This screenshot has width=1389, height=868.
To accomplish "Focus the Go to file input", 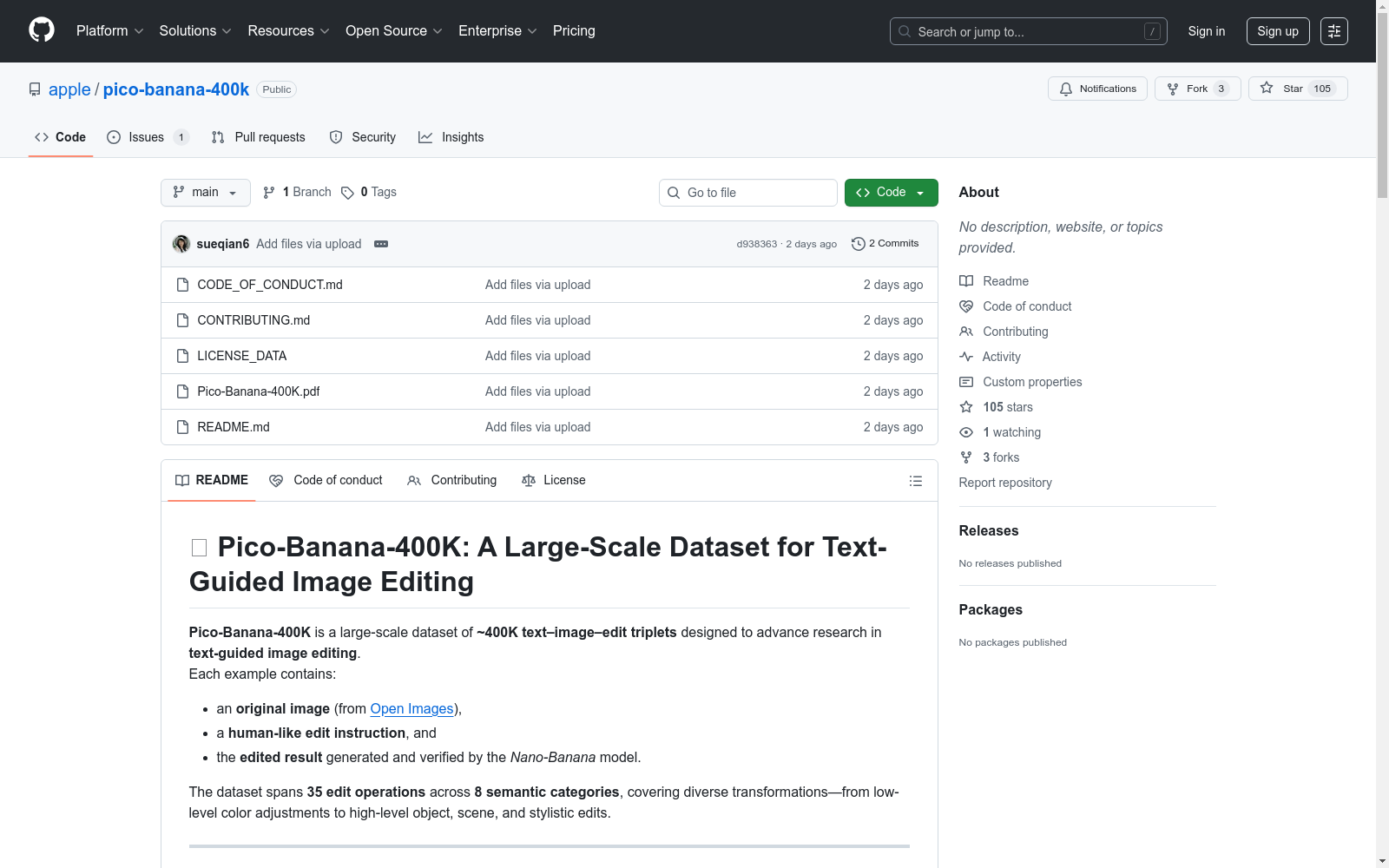I will point(748,193).
